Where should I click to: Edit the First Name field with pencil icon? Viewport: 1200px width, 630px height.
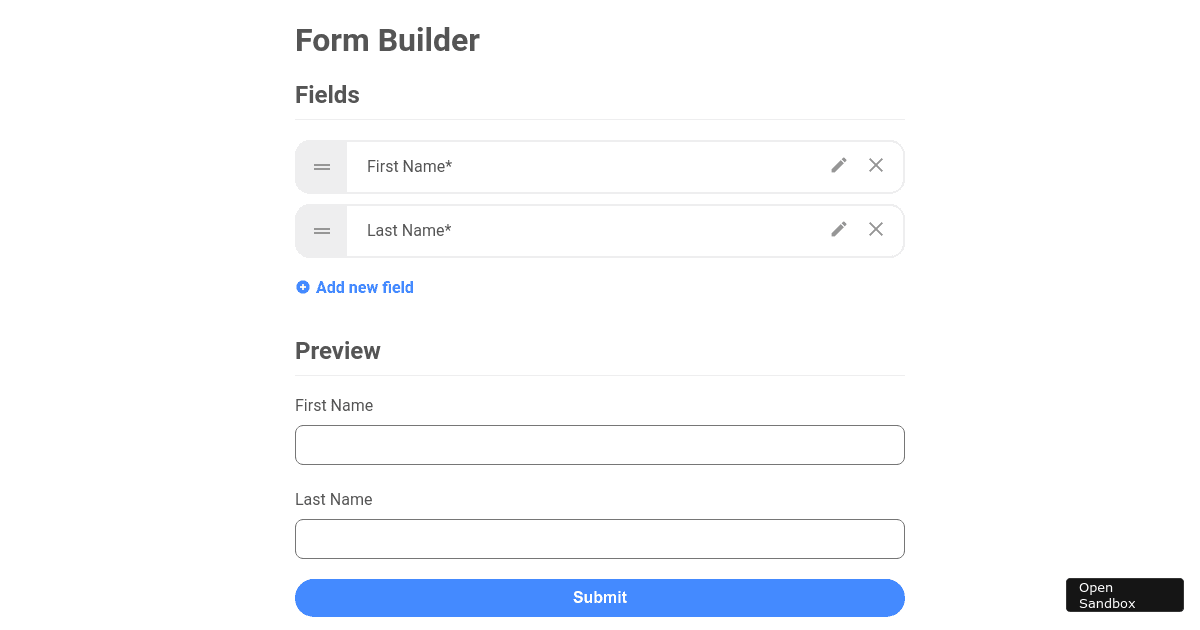pyautogui.click(x=838, y=165)
